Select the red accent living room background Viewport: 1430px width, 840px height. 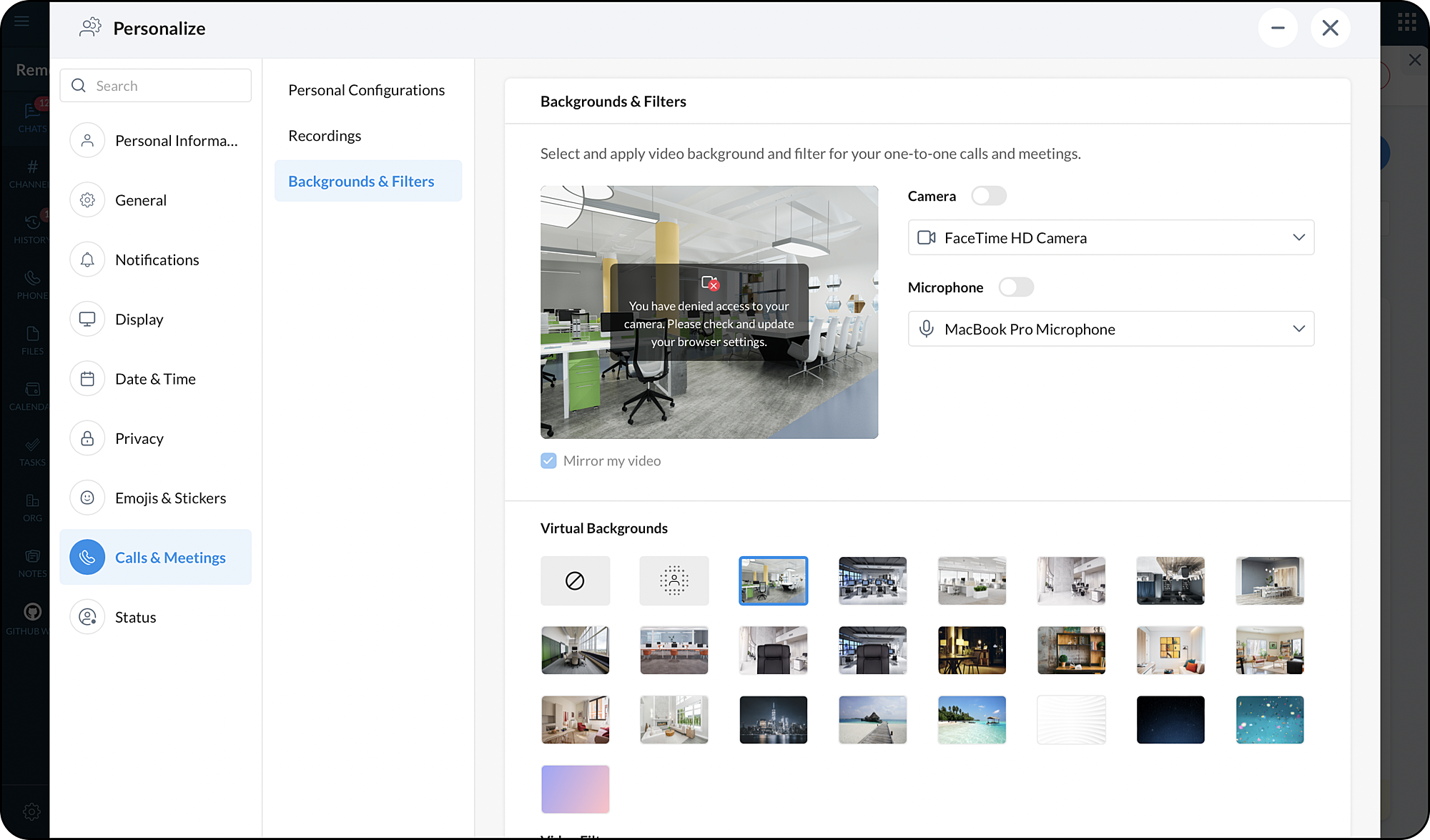coord(575,720)
